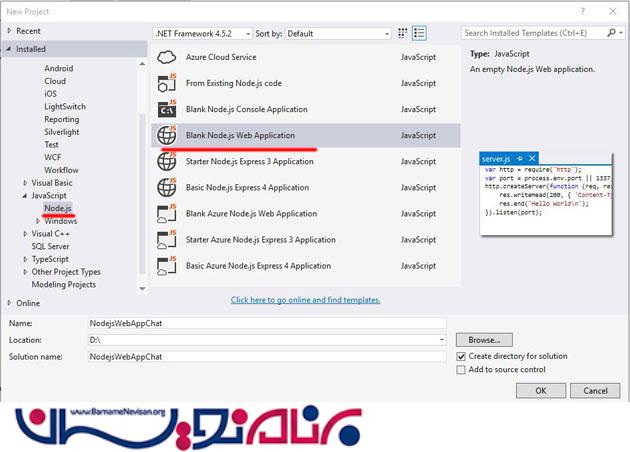Click the Cancel button
Viewport: 630px width, 452px height.
(x=595, y=391)
